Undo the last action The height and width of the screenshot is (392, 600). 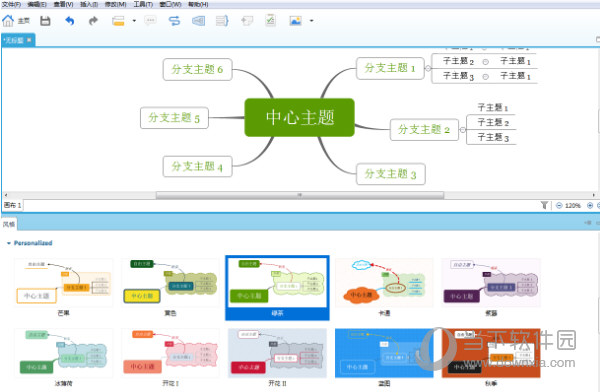click(x=70, y=21)
